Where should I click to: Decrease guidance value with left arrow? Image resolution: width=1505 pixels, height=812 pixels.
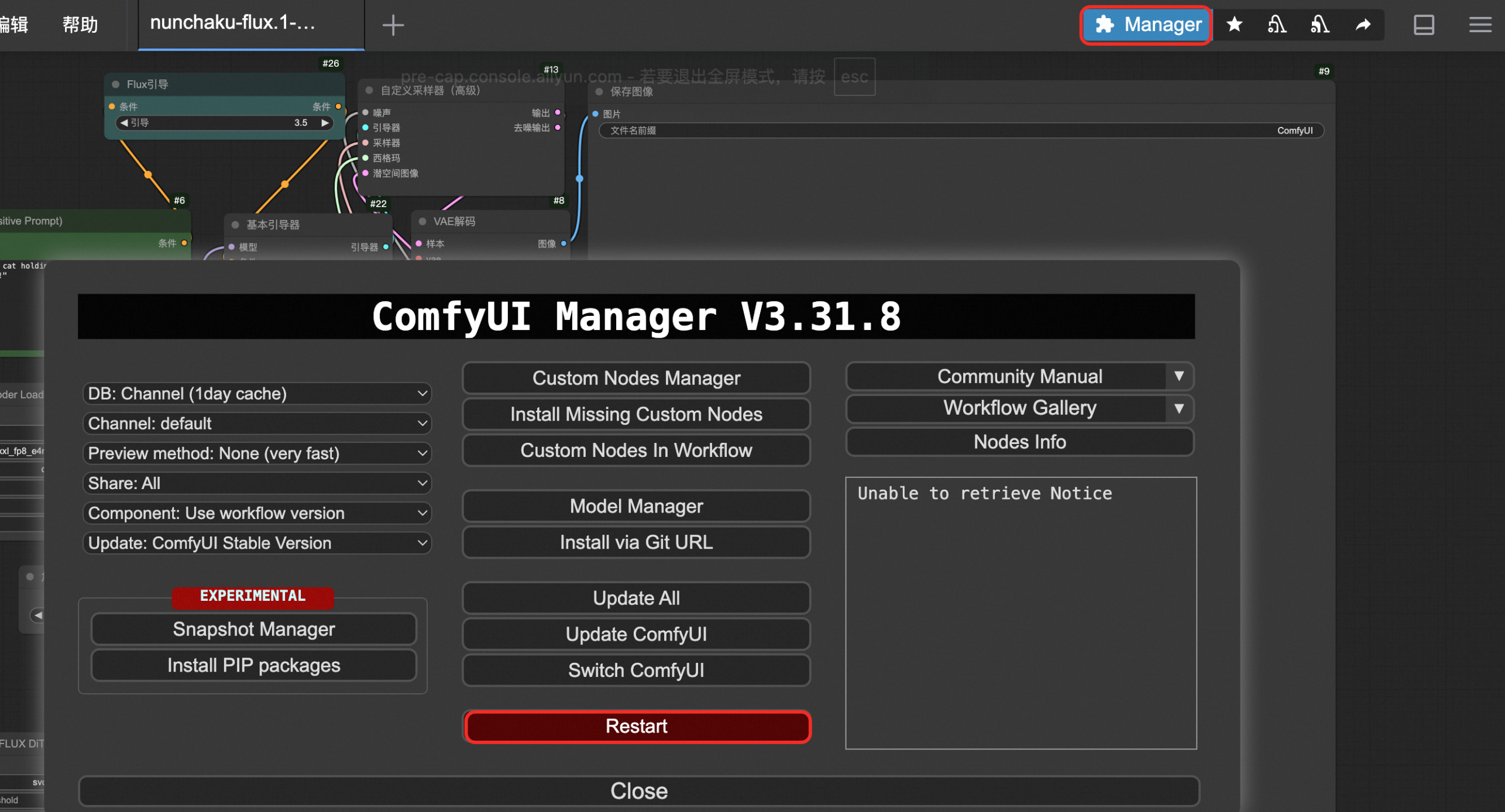coord(123,123)
